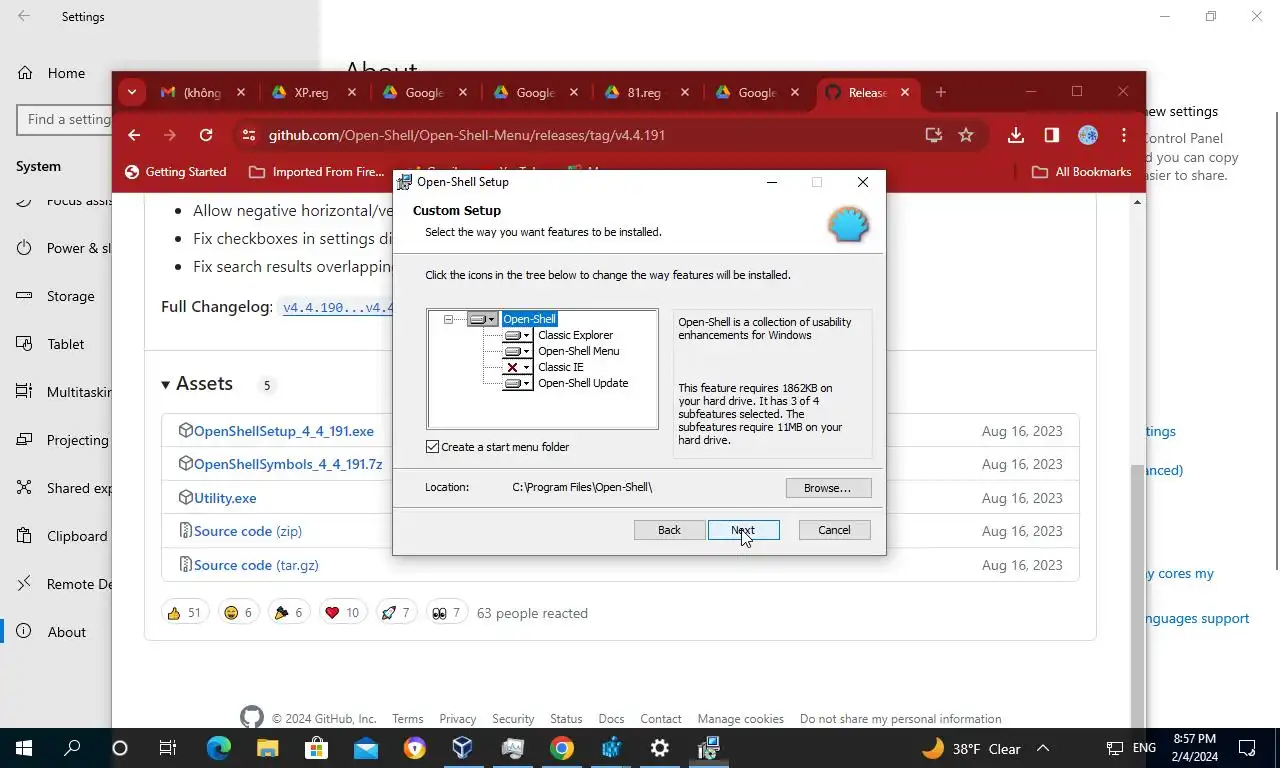Click the heart reaction with 10

(342, 613)
